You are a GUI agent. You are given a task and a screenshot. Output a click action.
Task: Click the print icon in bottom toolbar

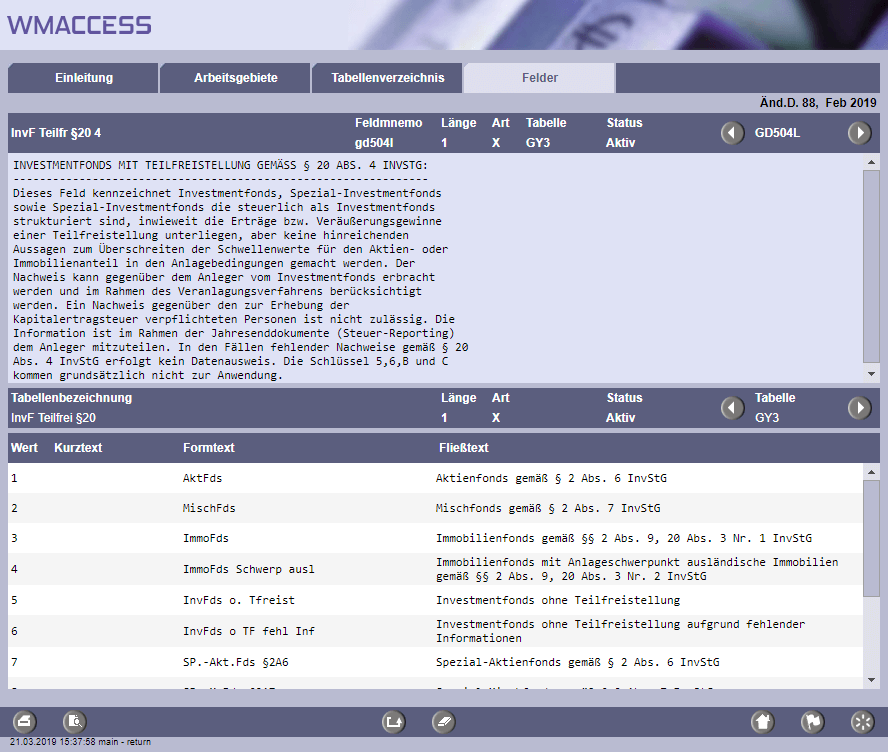tap(25, 721)
